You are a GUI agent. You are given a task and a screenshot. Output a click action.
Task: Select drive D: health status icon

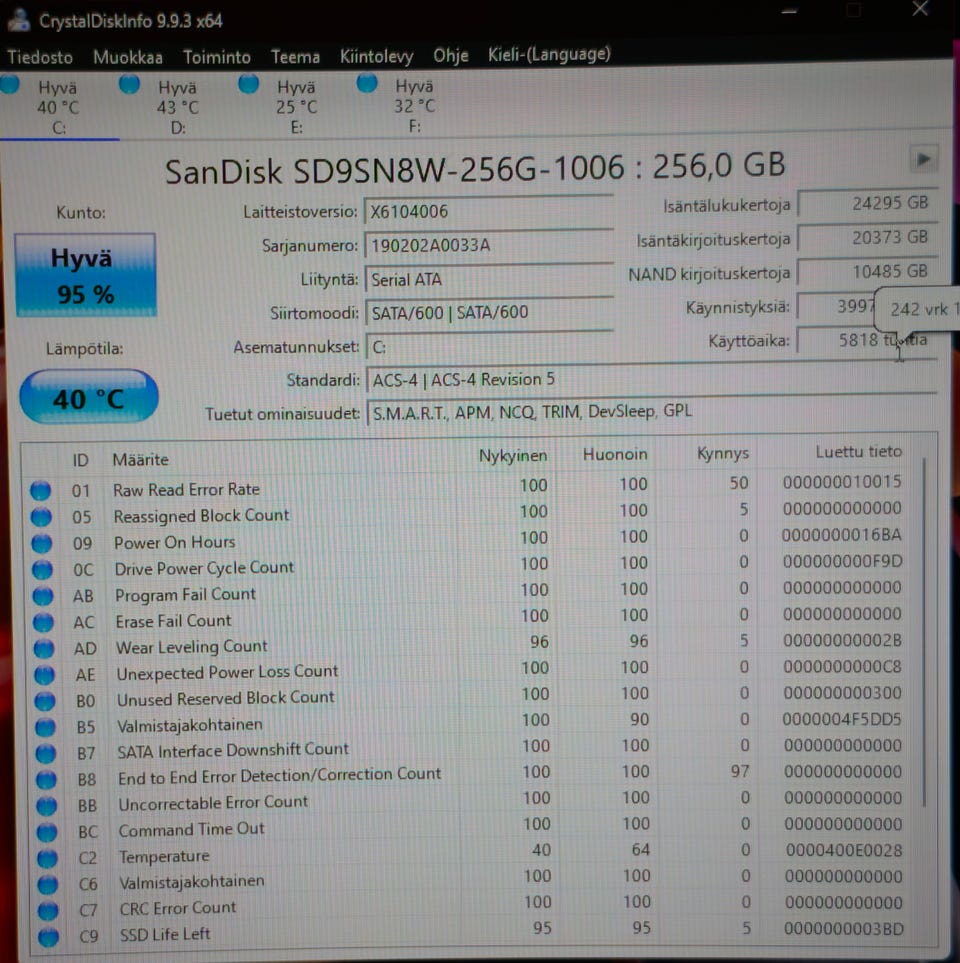pos(129,84)
